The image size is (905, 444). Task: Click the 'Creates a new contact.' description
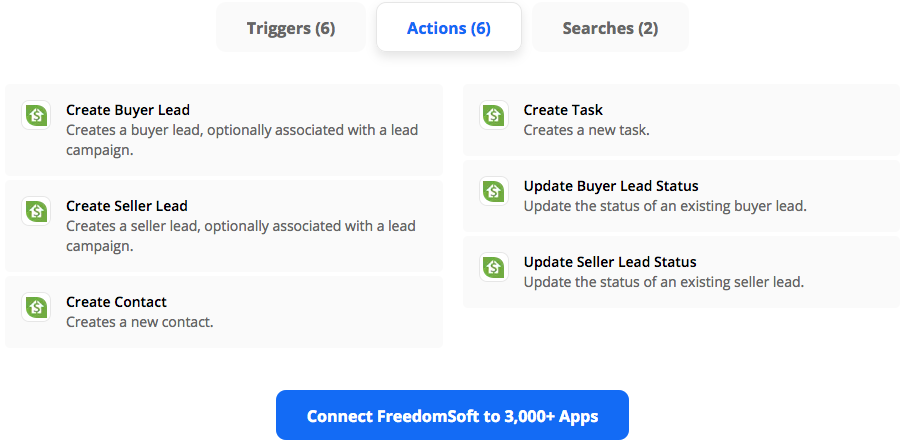click(140, 322)
